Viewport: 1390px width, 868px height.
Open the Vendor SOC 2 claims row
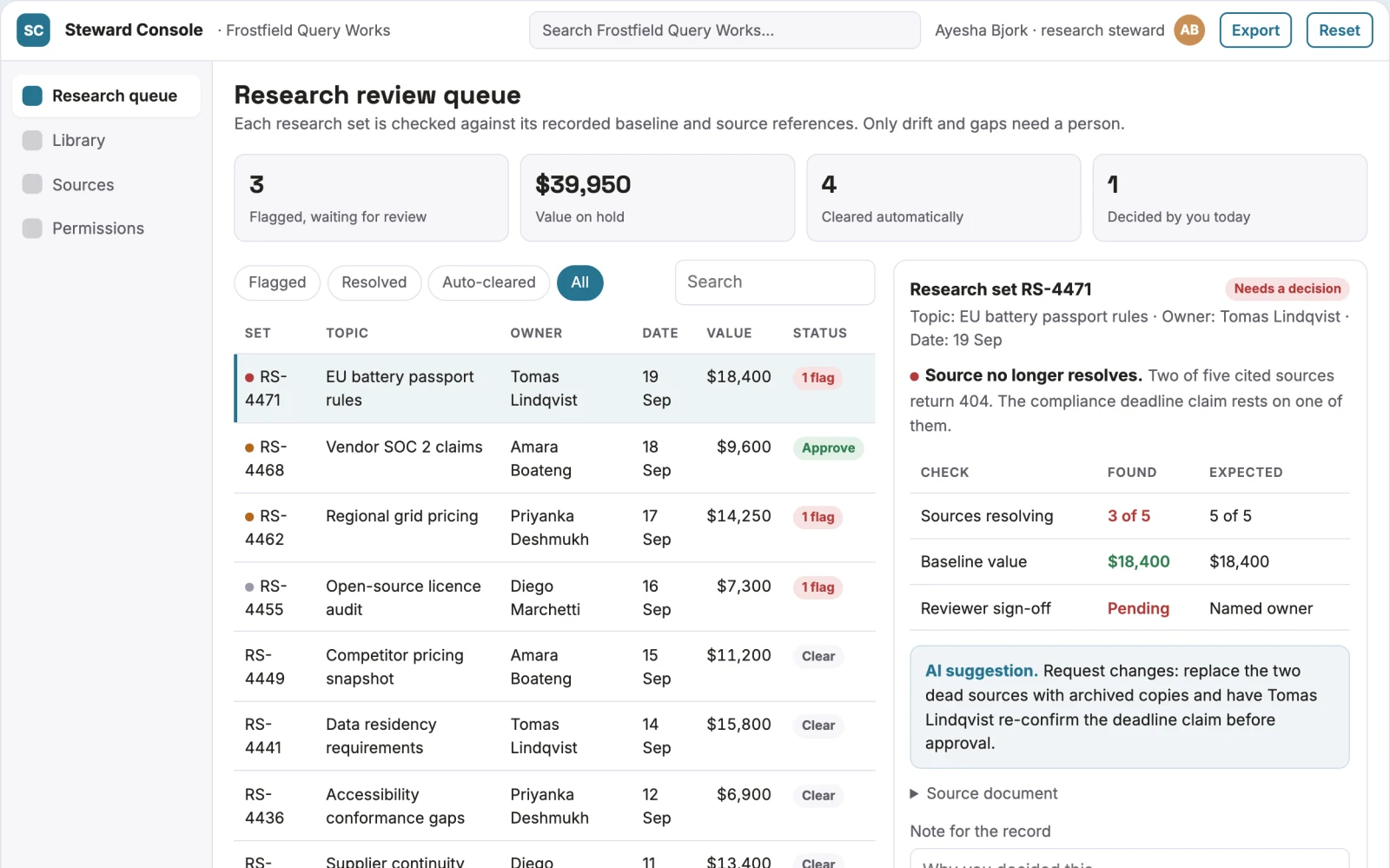click(x=554, y=459)
